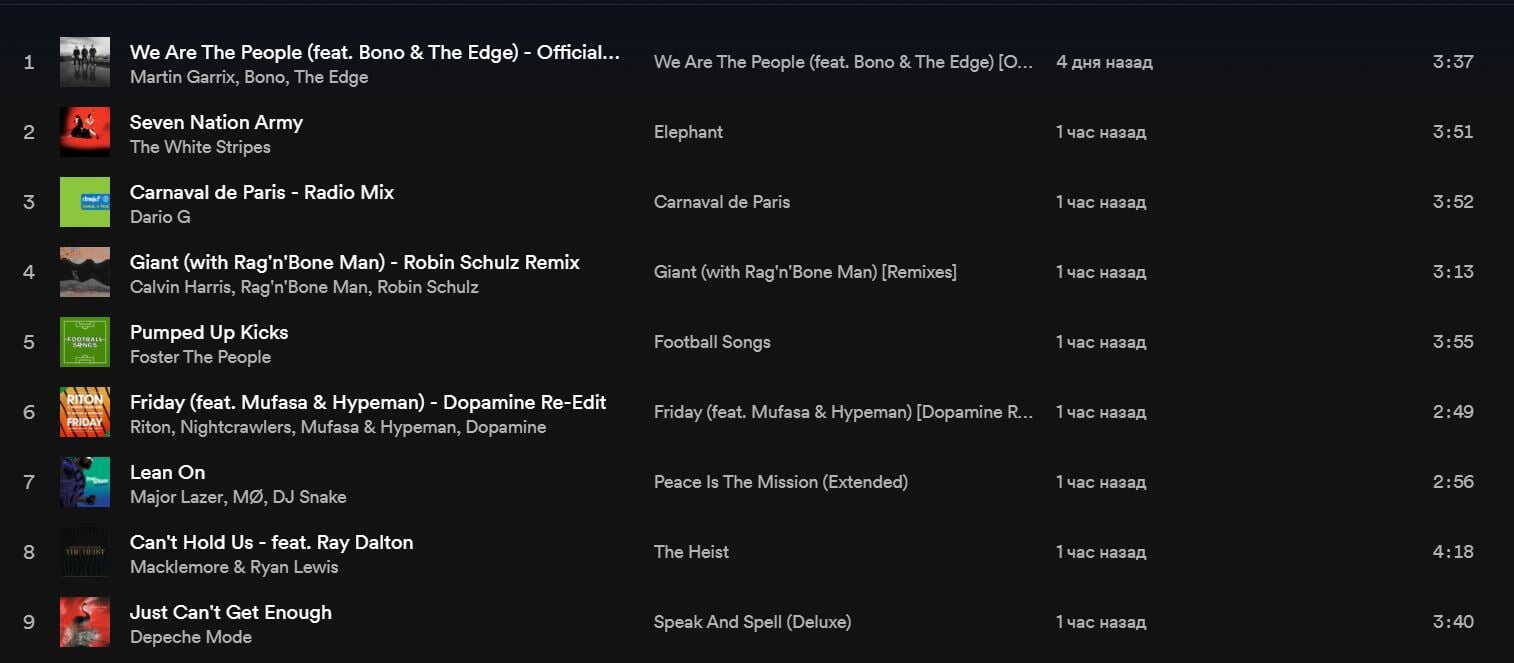
Task: Open The White Stripes artist page
Action: click(200, 147)
